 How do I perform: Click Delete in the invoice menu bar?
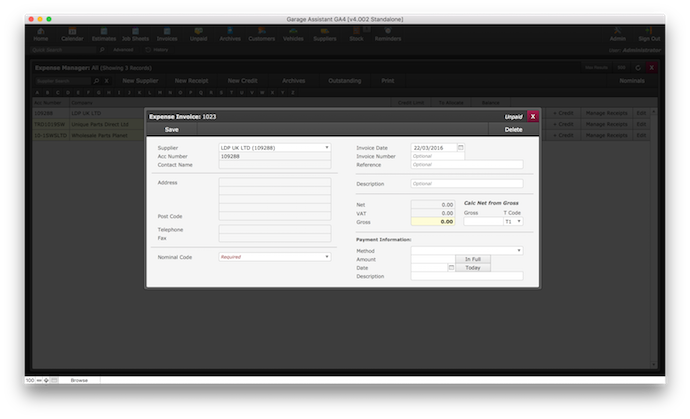[513, 130]
